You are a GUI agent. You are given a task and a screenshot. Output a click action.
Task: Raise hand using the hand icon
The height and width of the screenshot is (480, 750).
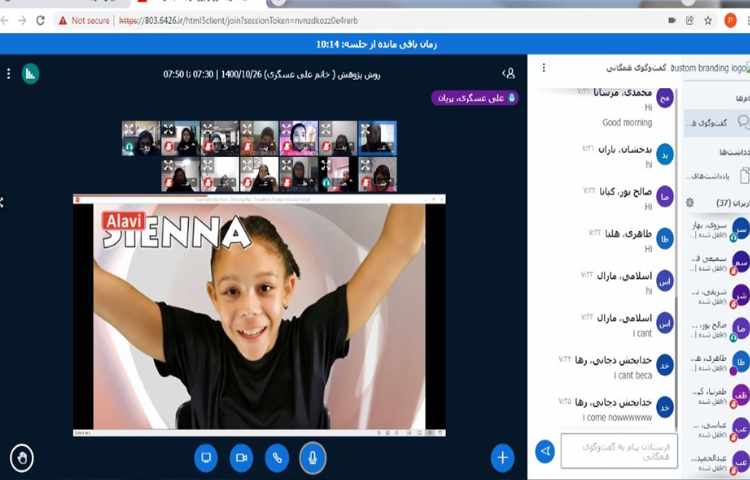click(22, 457)
